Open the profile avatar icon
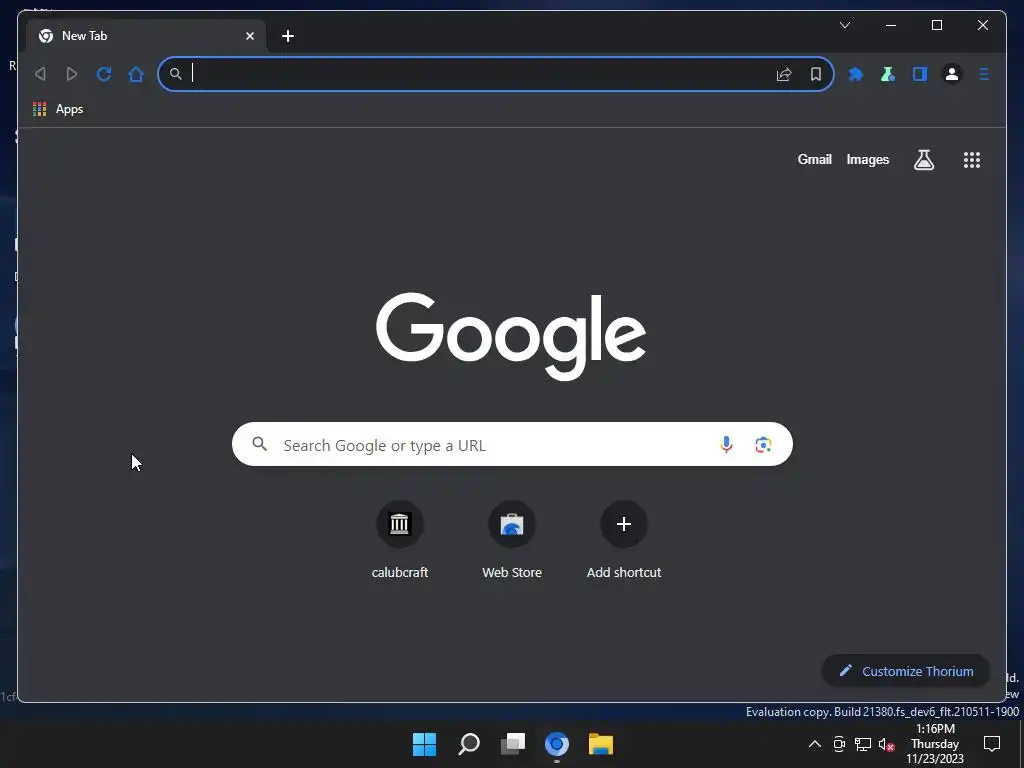The image size is (1024, 768). pos(952,74)
